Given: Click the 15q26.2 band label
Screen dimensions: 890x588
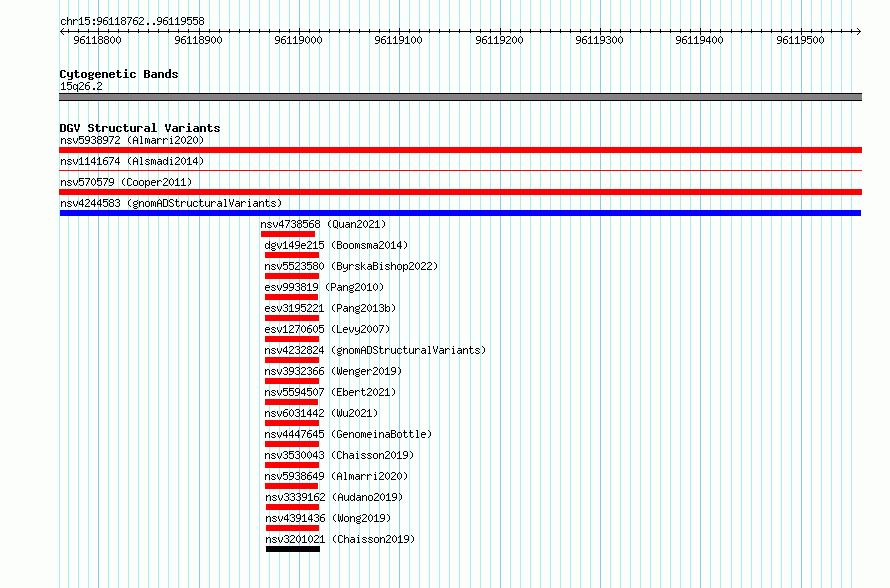Looking at the screenshot, I should coord(81,86).
